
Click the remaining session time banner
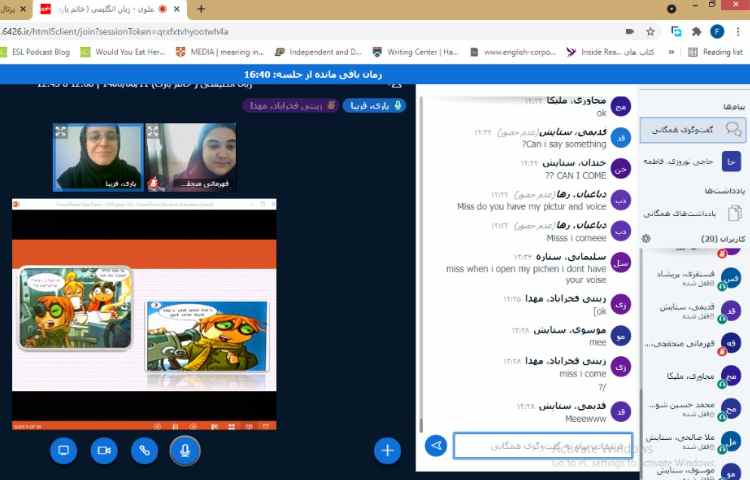(x=313, y=75)
